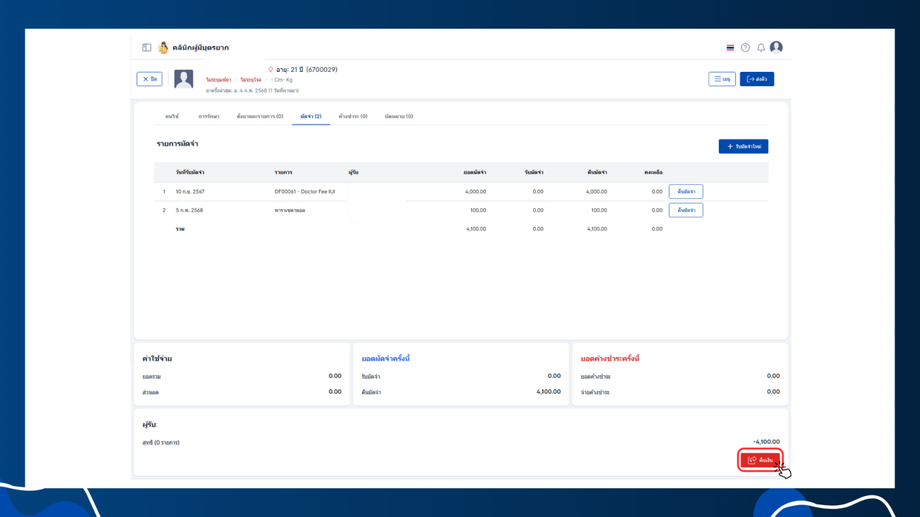Switch to the การรักษา tab
This screenshot has width=920, height=517.
coord(209,117)
